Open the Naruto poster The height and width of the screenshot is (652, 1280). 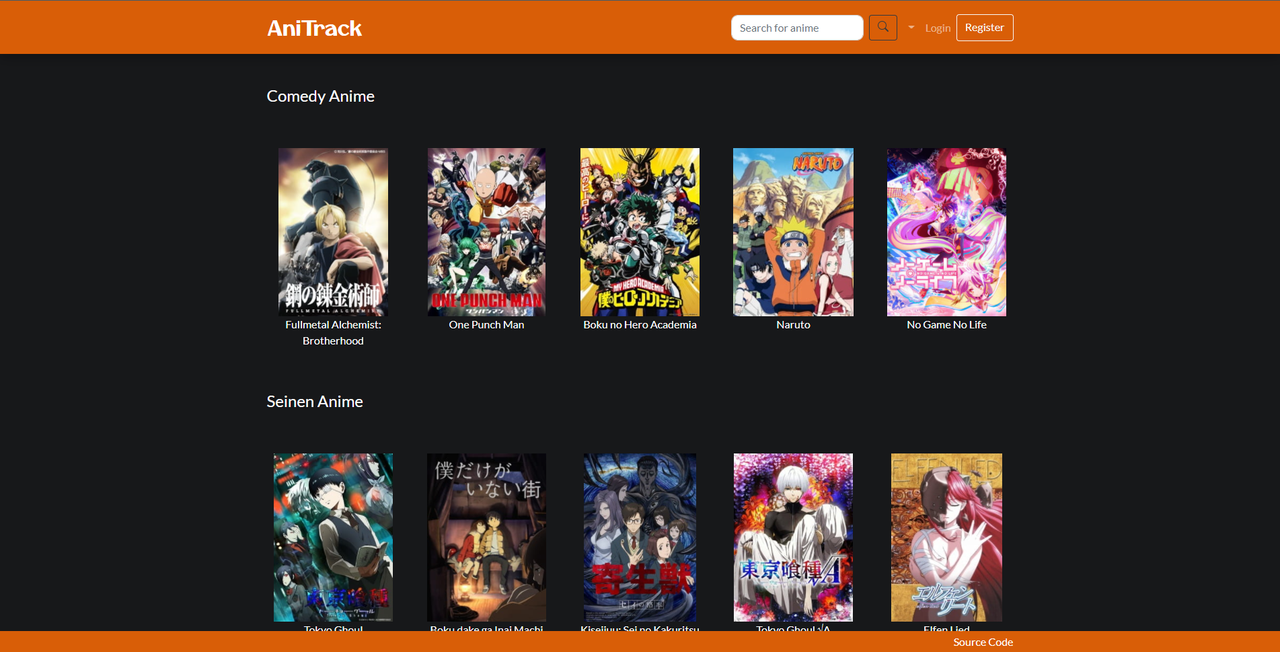pyautogui.click(x=793, y=232)
